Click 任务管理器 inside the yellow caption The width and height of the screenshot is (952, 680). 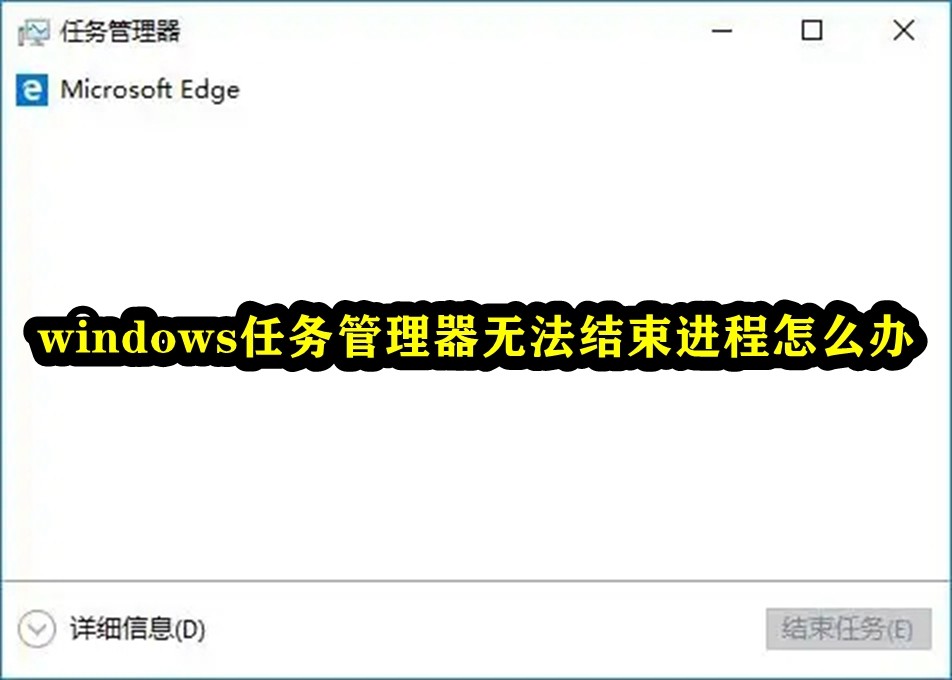[x=359, y=336]
